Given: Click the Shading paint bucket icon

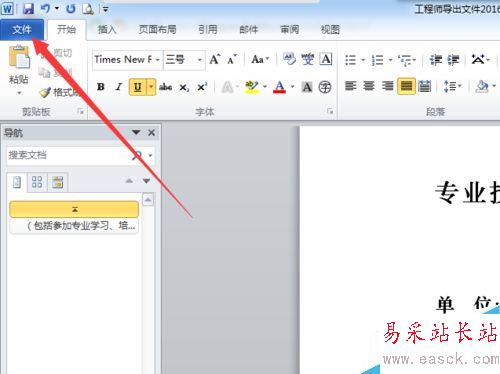Looking at the screenshot, I should [482, 86].
